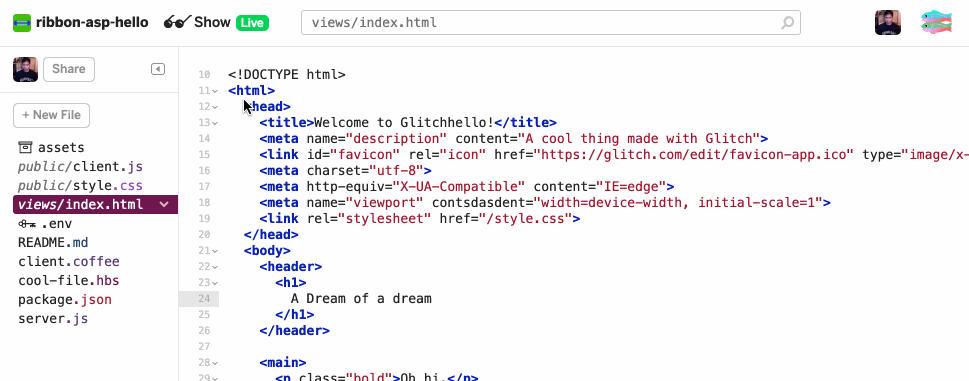This screenshot has height=381, width=969.
Task: Click the Glitch fish logo icon
Action: click(936, 22)
